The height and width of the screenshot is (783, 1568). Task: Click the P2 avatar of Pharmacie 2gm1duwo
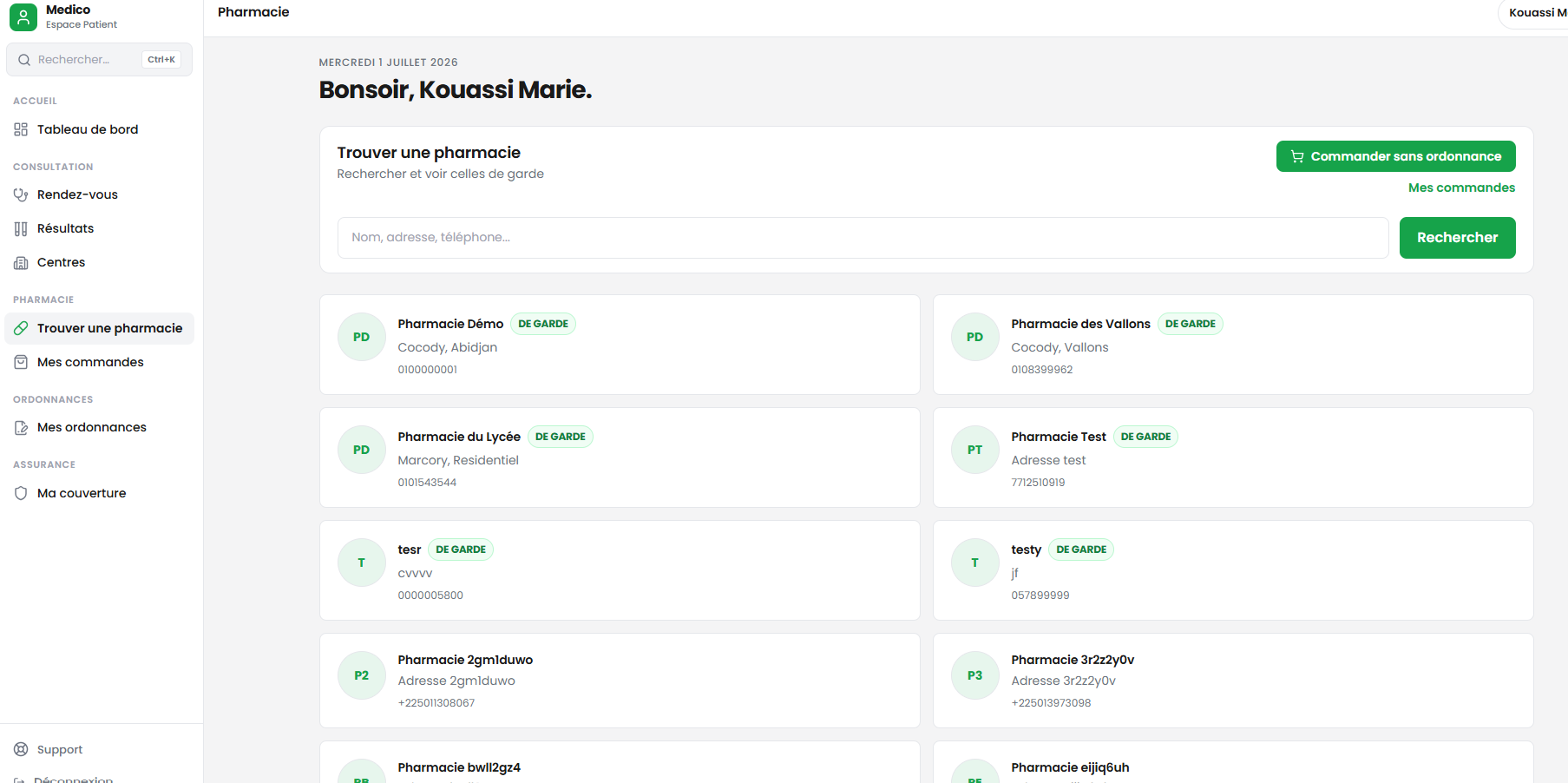coord(362,675)
